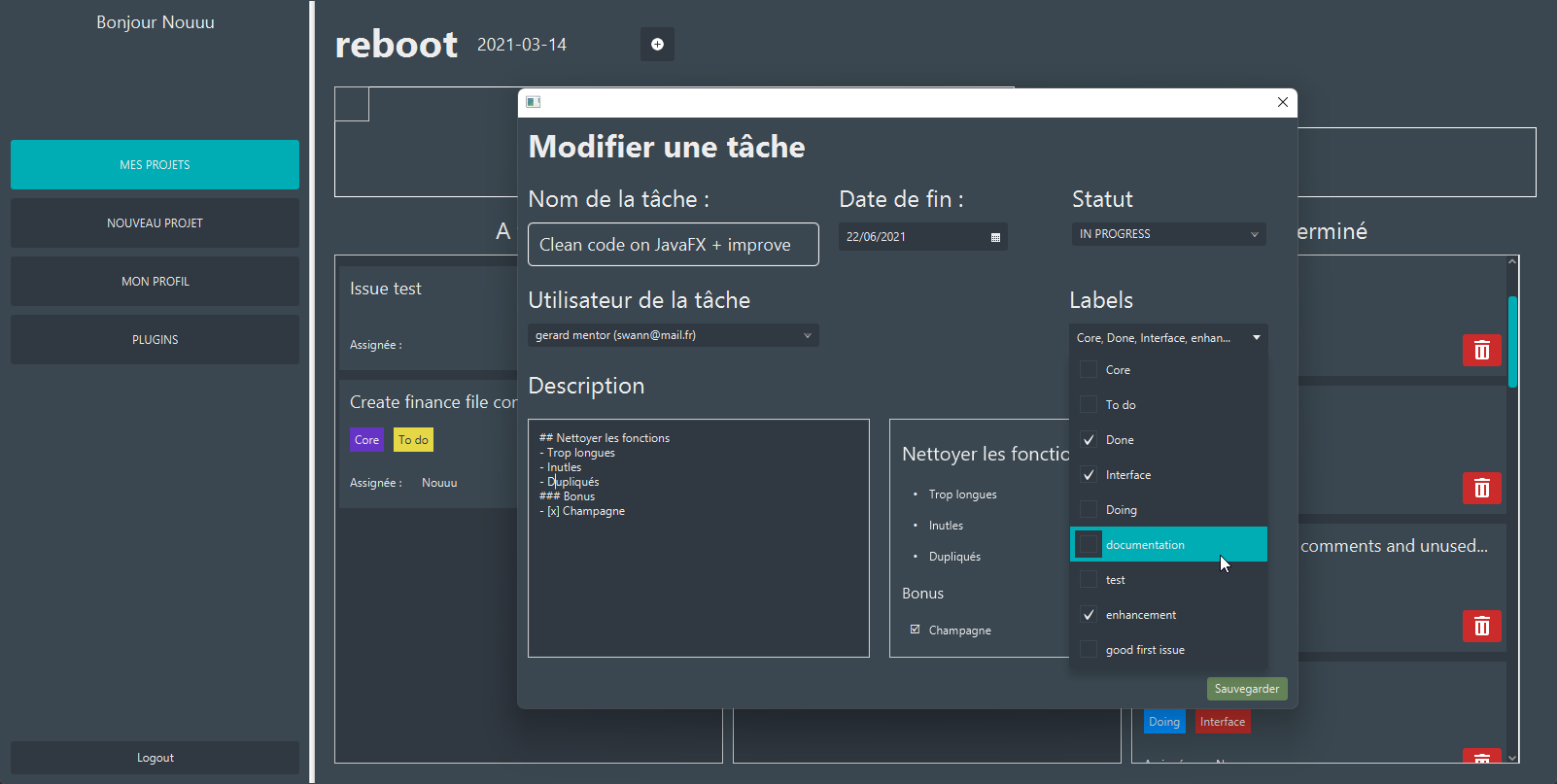Save the task with Sauvegarder
Image resolution: width=1557 pixels, height=784 pixels.
point(1247,689)
